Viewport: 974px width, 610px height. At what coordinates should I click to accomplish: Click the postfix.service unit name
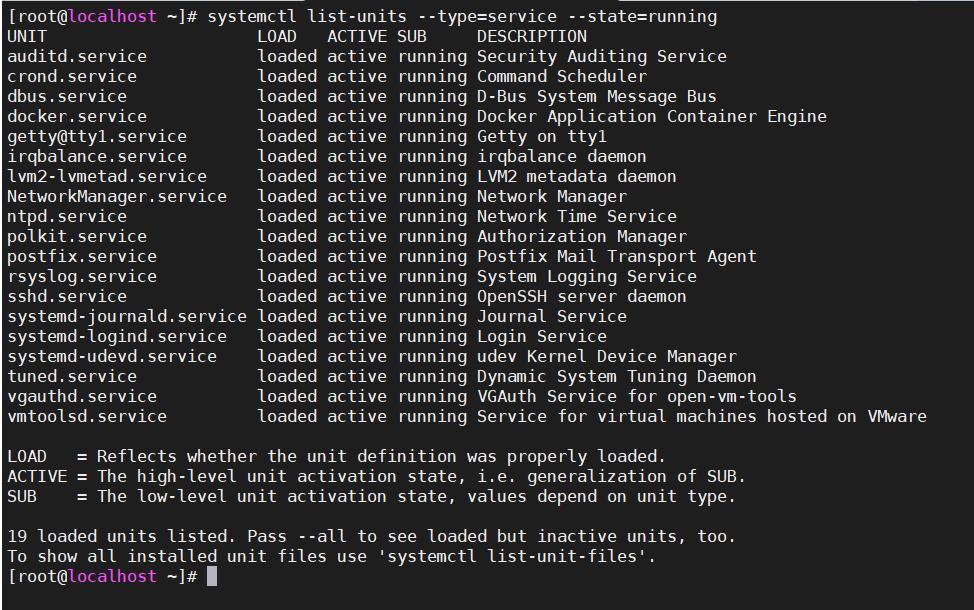click(82, 256)
